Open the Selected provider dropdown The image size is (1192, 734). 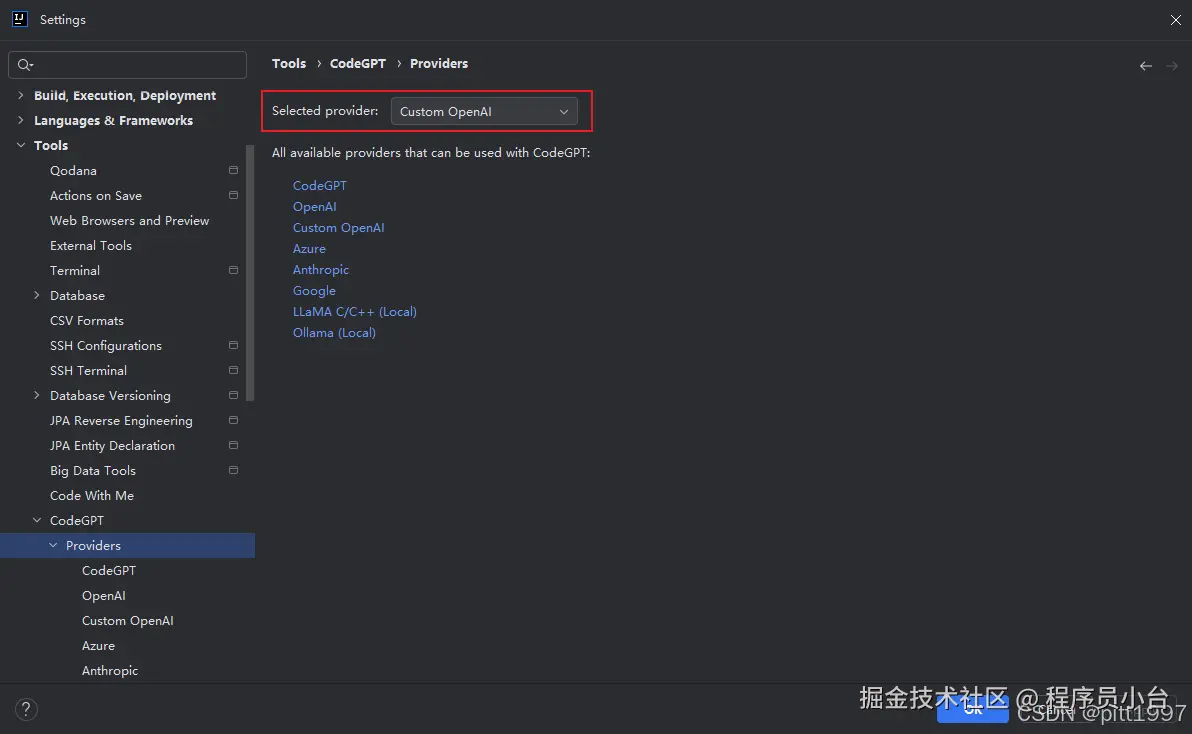click(x=483, y=111)
